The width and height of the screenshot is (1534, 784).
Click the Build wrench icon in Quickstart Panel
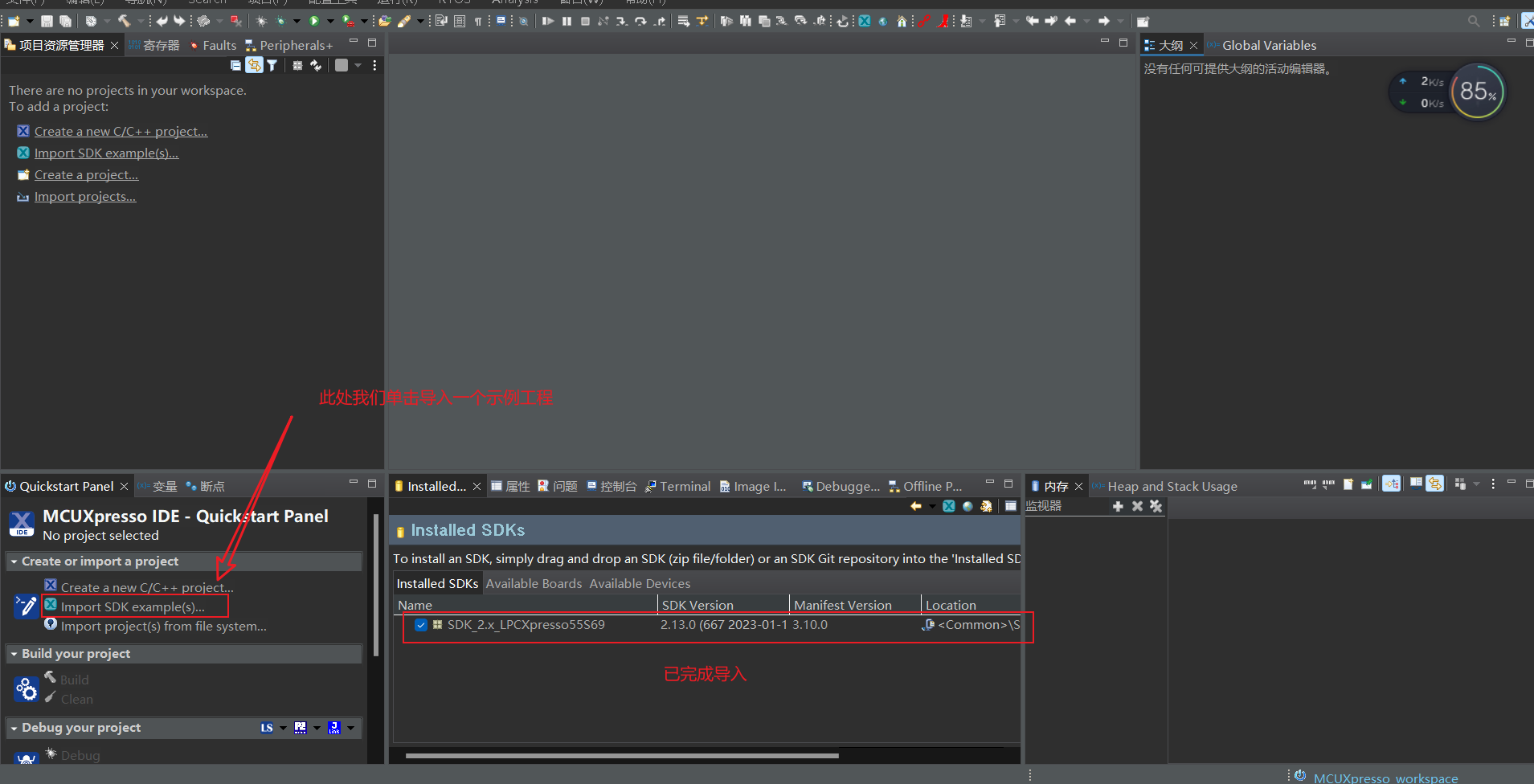50,678
